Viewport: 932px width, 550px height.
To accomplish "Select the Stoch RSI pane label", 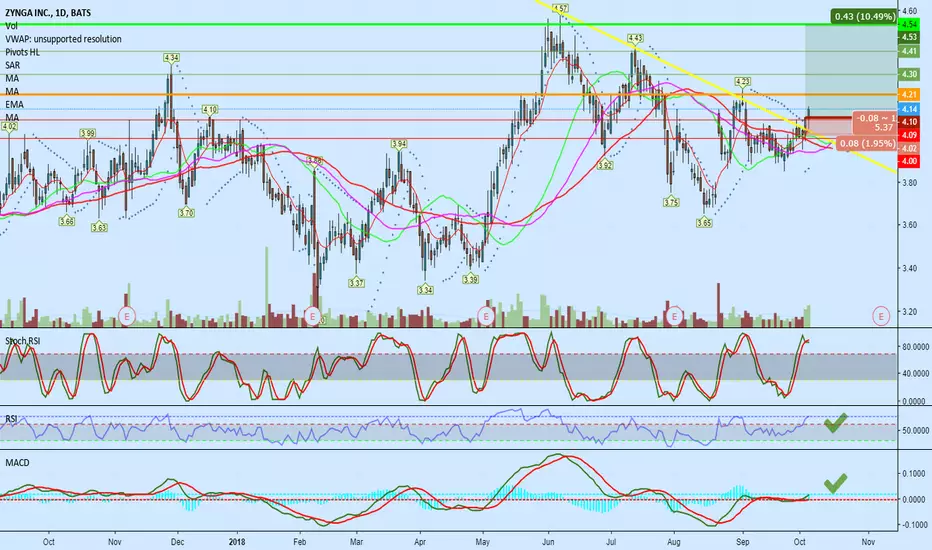I will click(24, 341).
